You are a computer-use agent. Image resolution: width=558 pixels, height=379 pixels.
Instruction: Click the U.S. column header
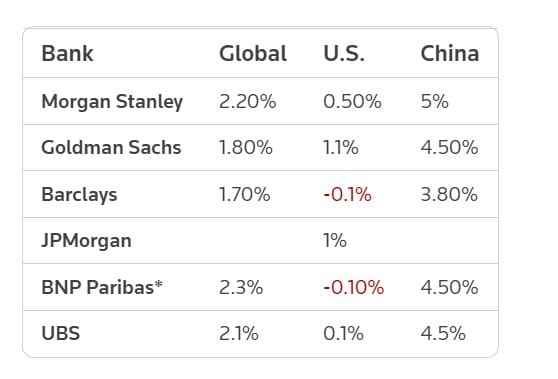pos(344,54)
